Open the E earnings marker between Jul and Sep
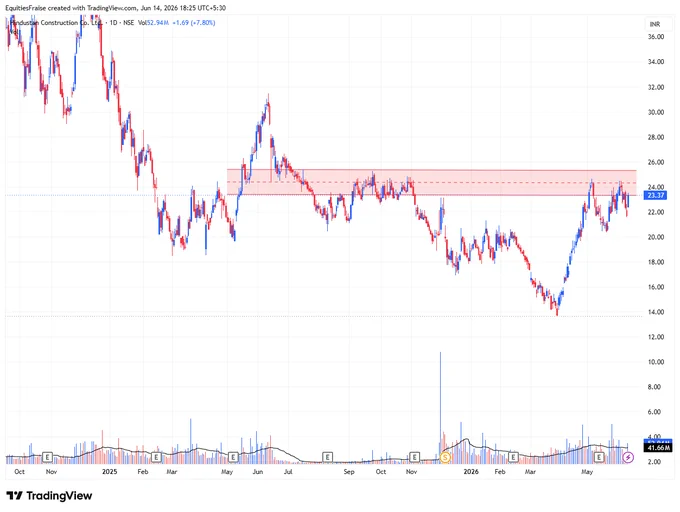 coord(327,457)
